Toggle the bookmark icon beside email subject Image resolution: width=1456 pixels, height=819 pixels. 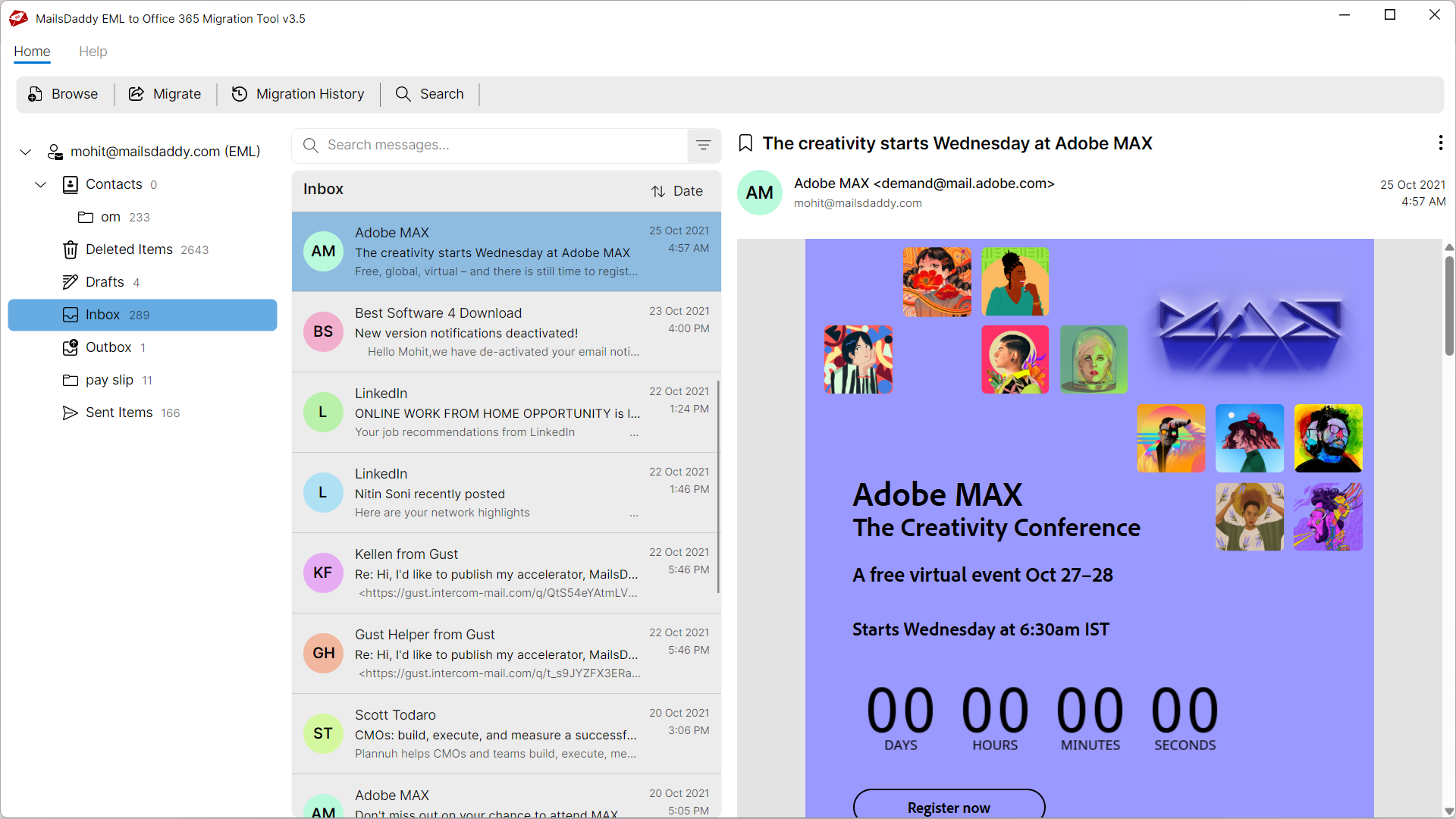(x=745, y=143)
